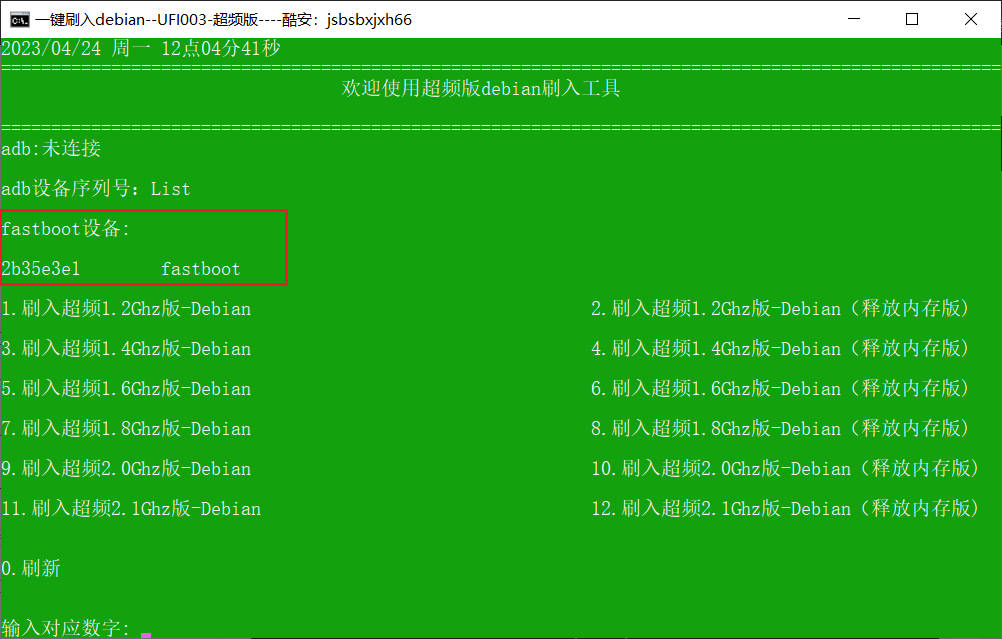Minimize the flashing tool window
This screenshot has height=639, width=1002.
click(854, 18)
